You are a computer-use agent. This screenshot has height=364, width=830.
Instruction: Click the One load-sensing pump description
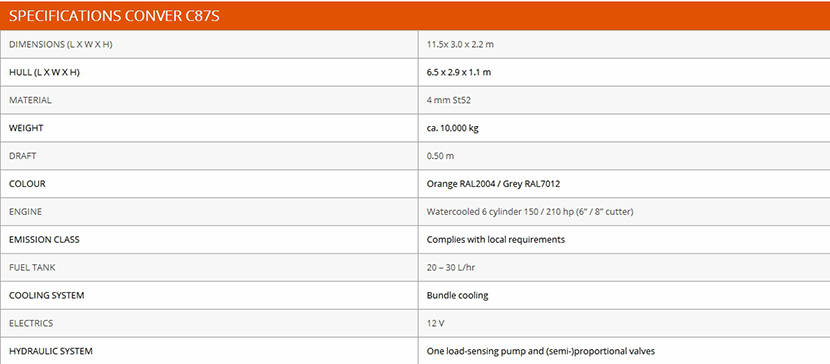click(x=540, y=351)
